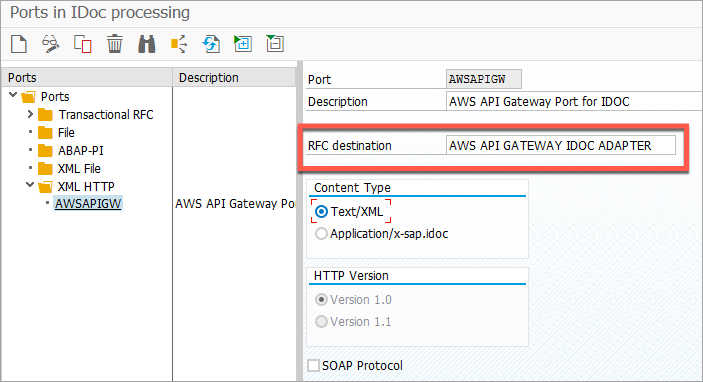703x382 pixels.
Task: Choose the Text/XML content type
Action: pos(321,212)
